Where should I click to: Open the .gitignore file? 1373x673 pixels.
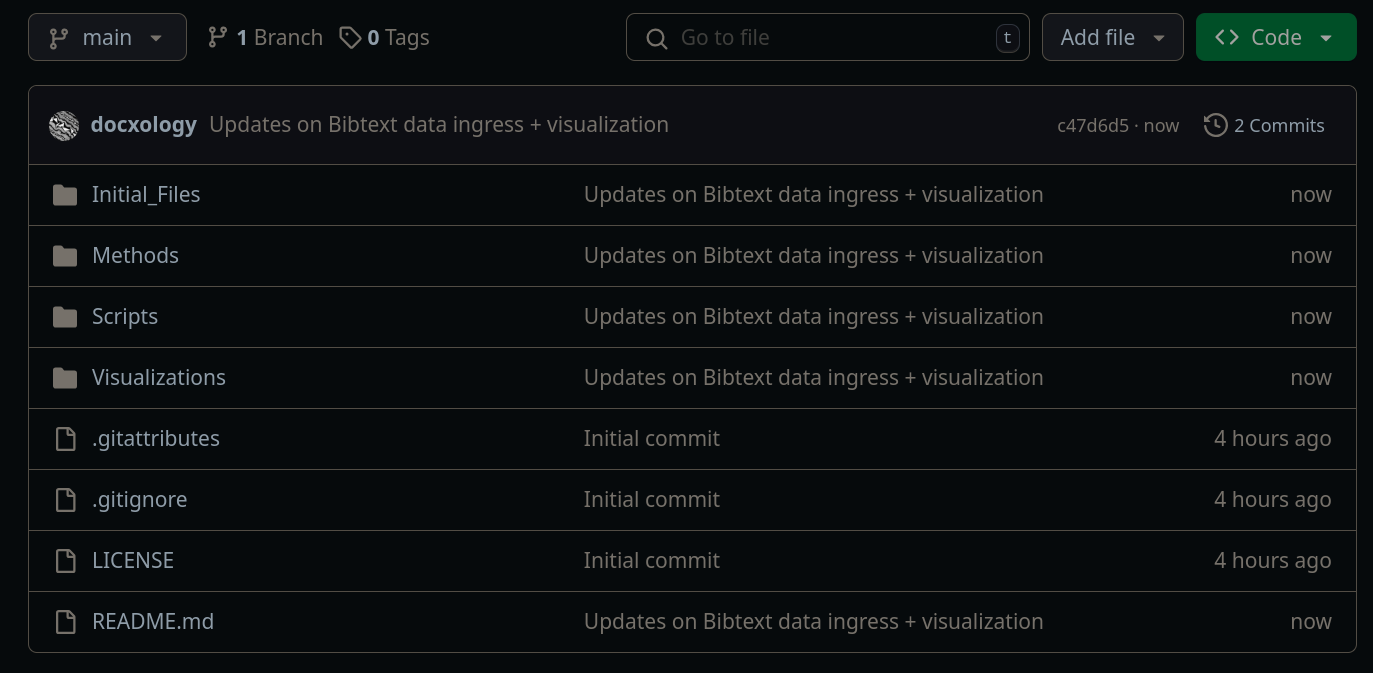point(139,500)
